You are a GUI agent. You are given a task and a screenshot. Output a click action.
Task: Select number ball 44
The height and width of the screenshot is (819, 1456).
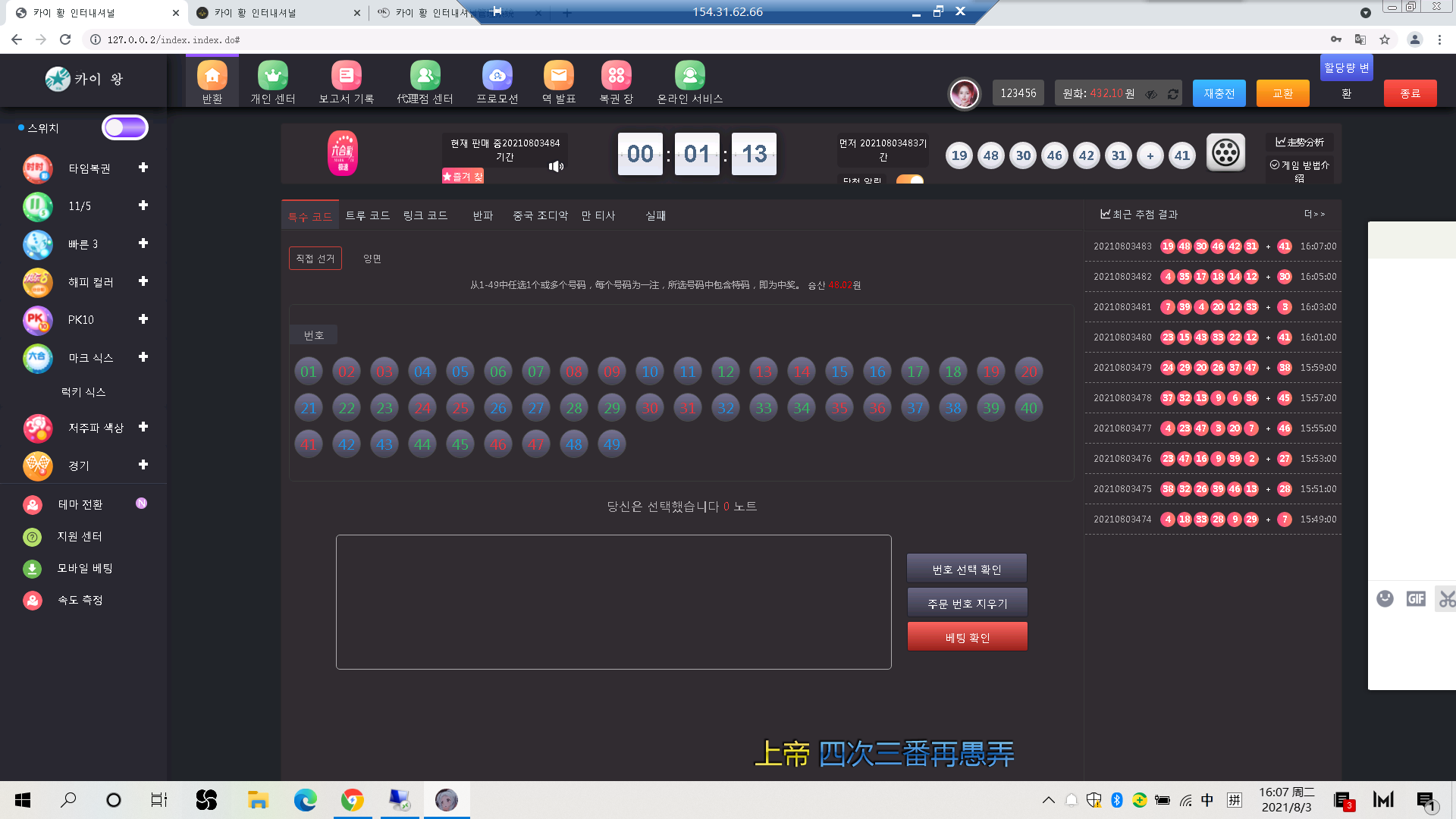422,444
